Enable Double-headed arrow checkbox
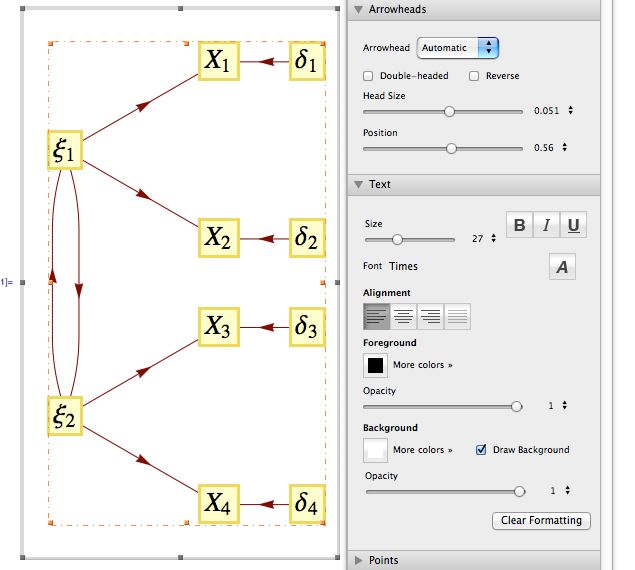 [368, 76]
